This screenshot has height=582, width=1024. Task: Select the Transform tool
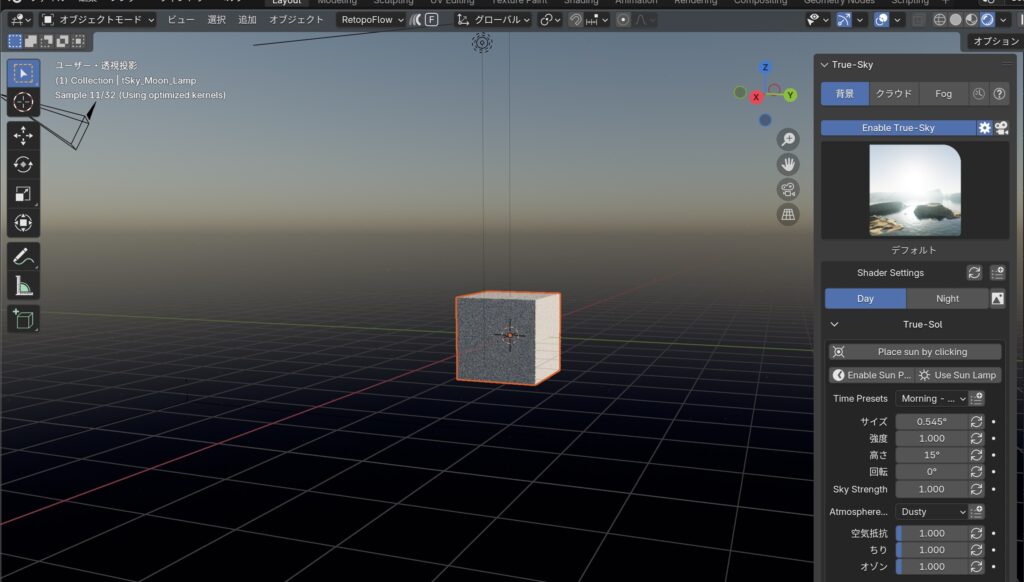(24, 223)
